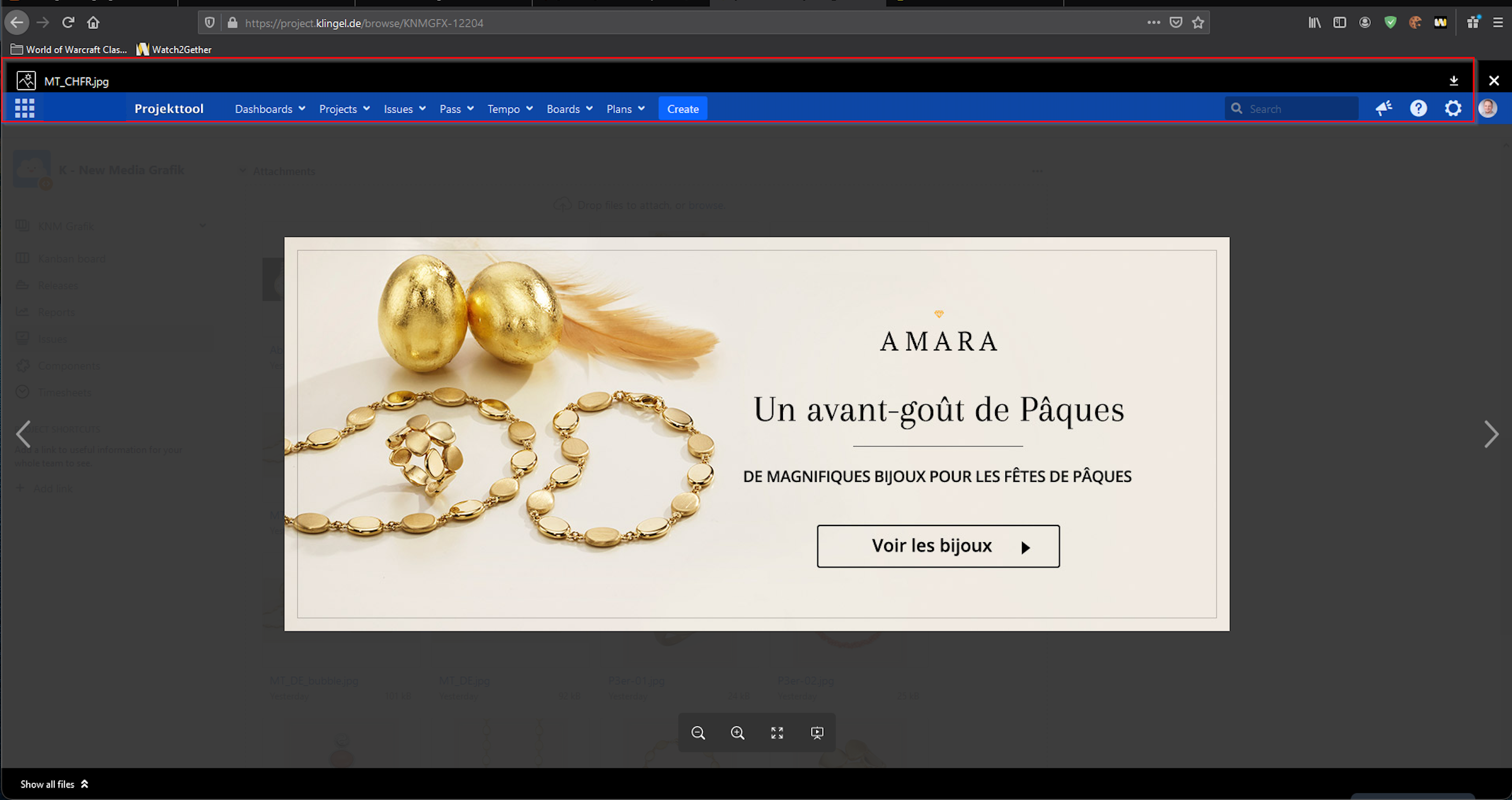1512x800 pixels.
Task: Expand the Dashboards dropdown
Action: click(270, 109)
